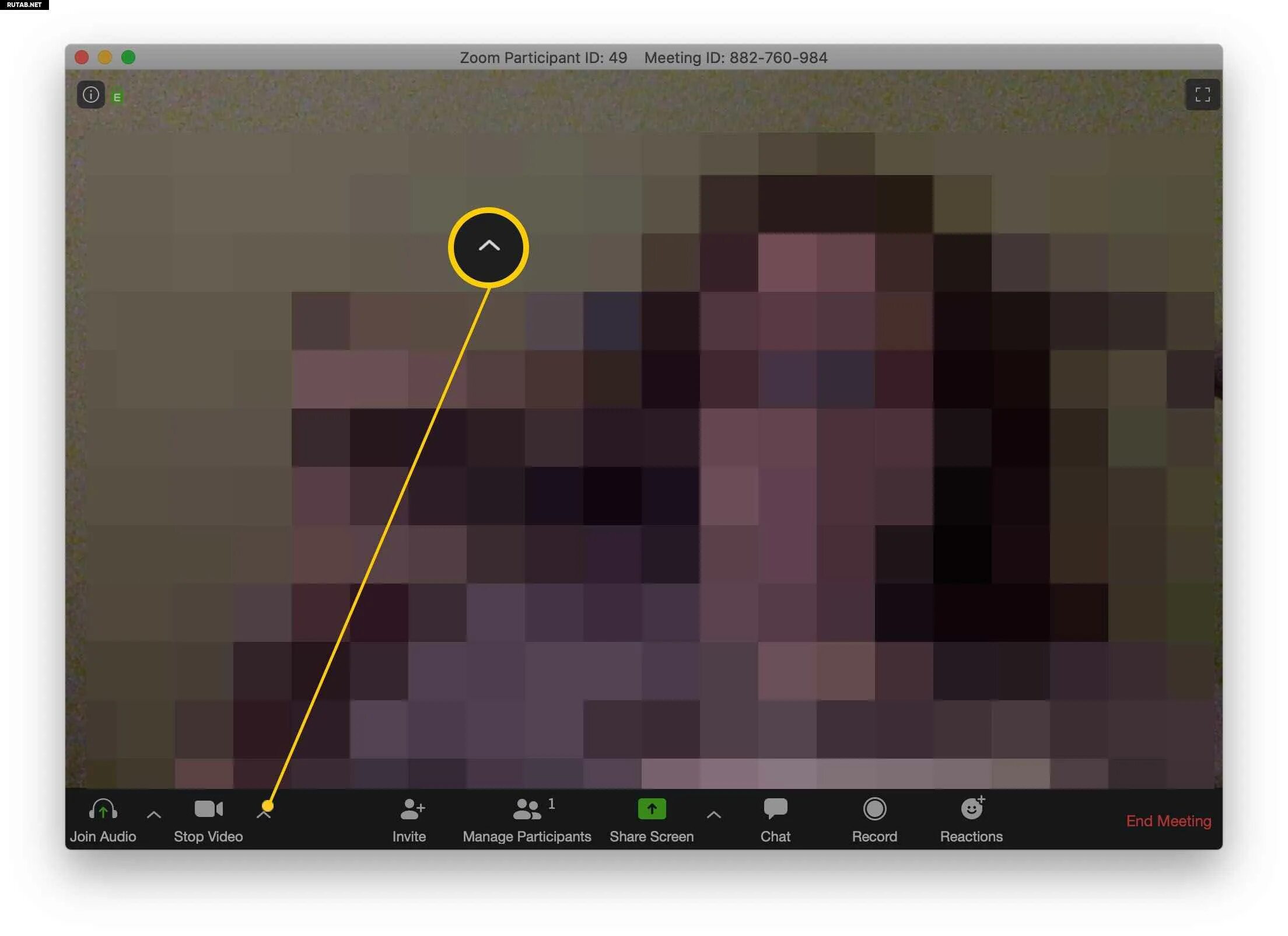Expand video options chevron beside Stop Video
The height and width of the screenshot is (936, 1288).
pyautogui.click(x=264, y=815)
